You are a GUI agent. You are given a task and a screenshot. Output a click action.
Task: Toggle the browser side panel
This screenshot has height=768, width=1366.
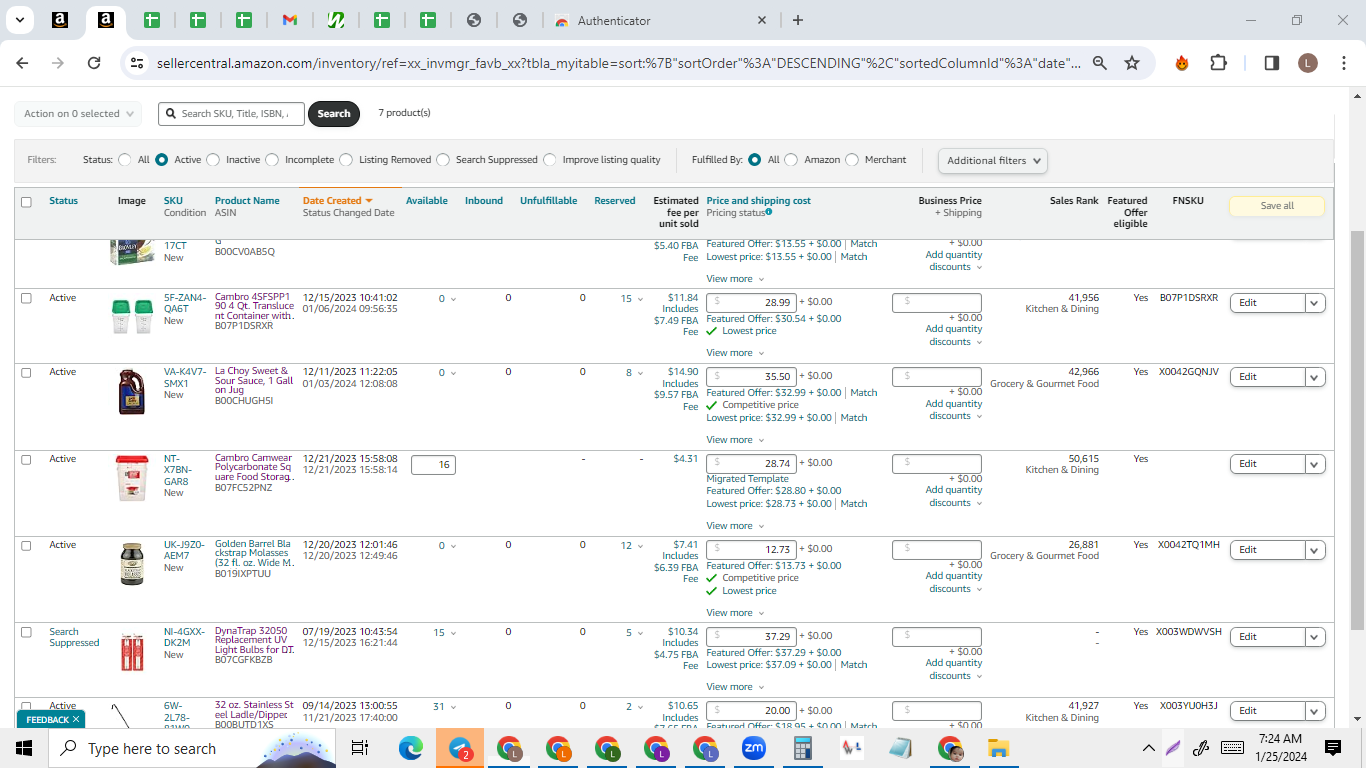(1272, 63)
